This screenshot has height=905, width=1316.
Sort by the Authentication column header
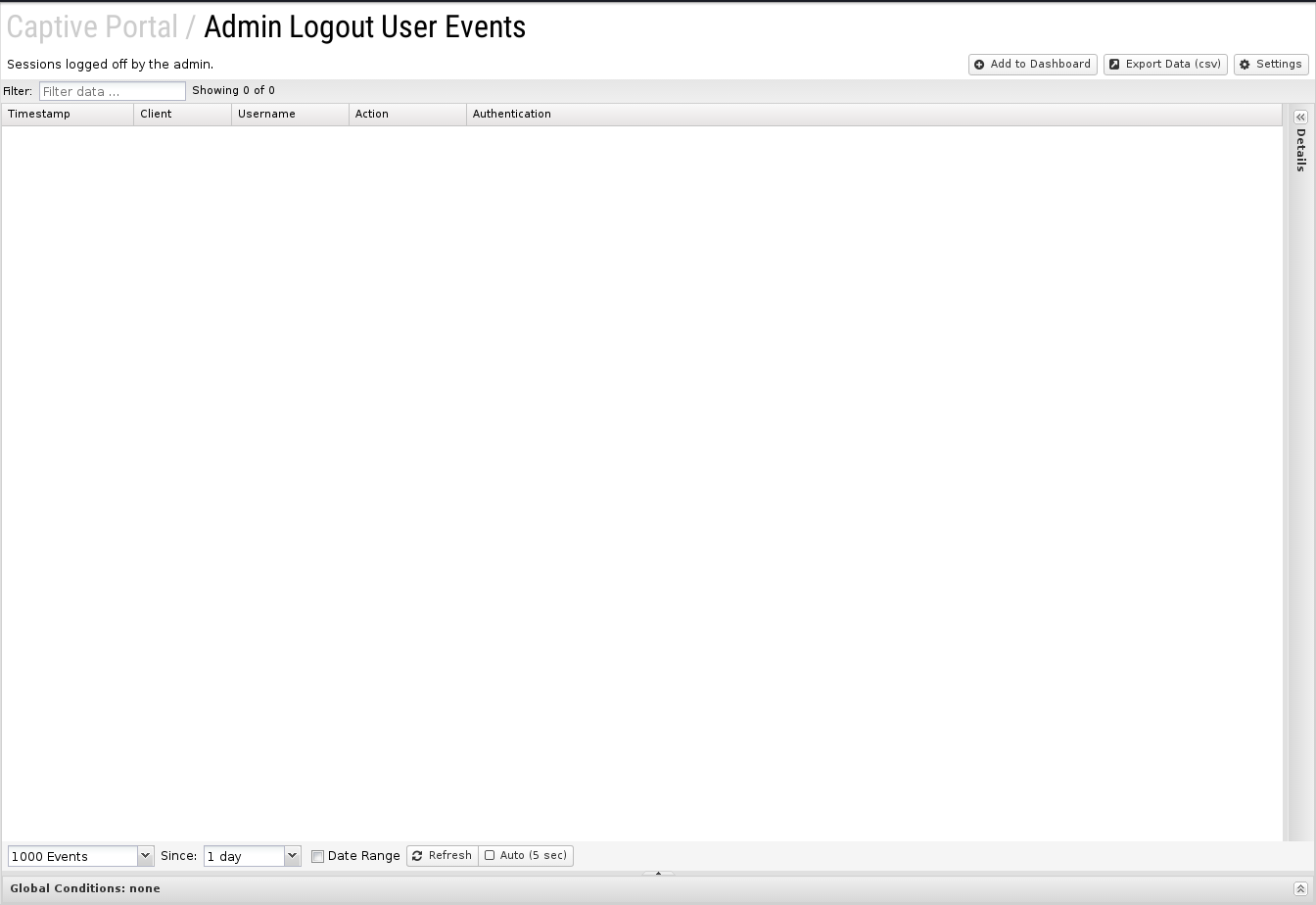coord(874,115)
